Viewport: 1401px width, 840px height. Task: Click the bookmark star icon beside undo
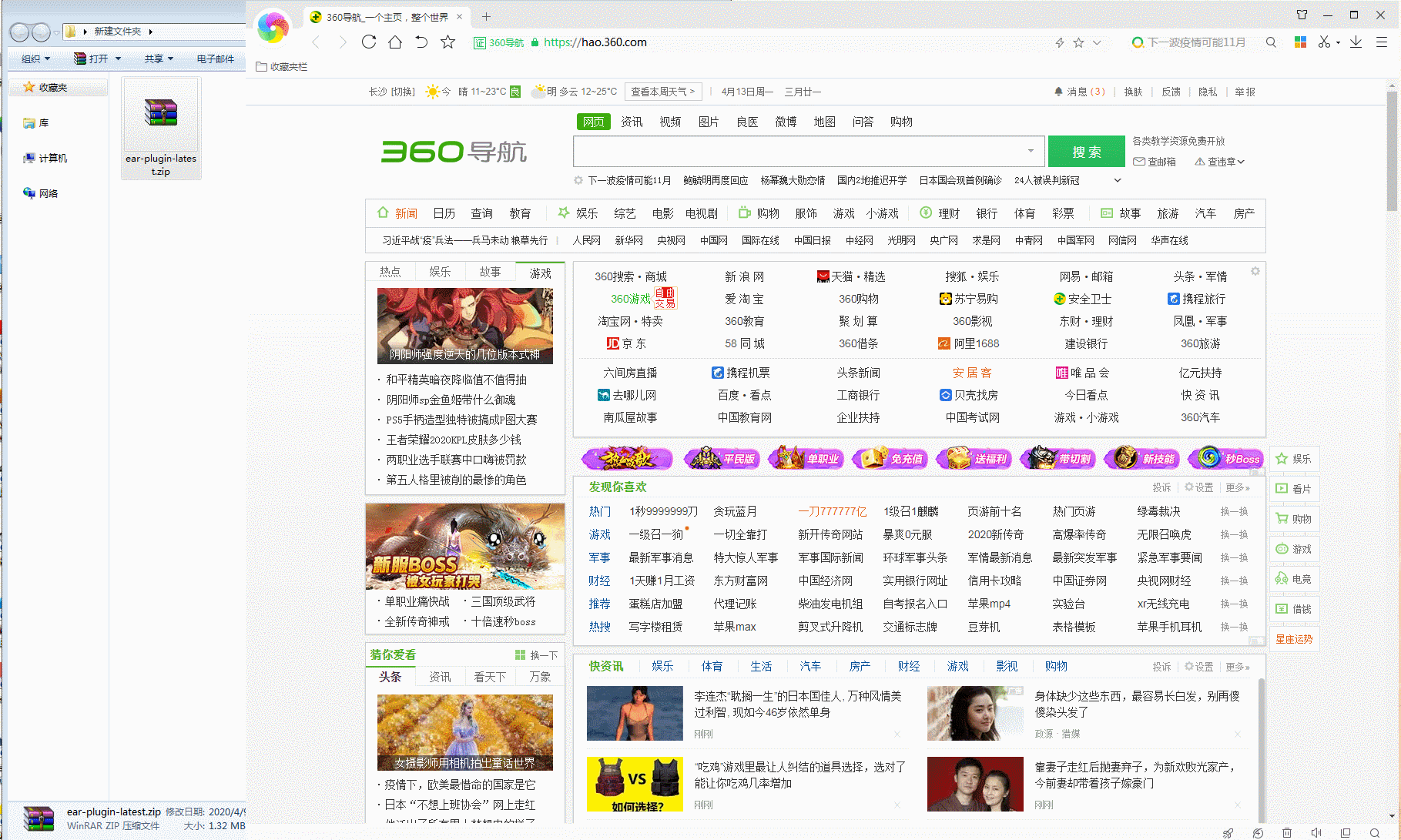pyautogui.click(x=447, y=42)
